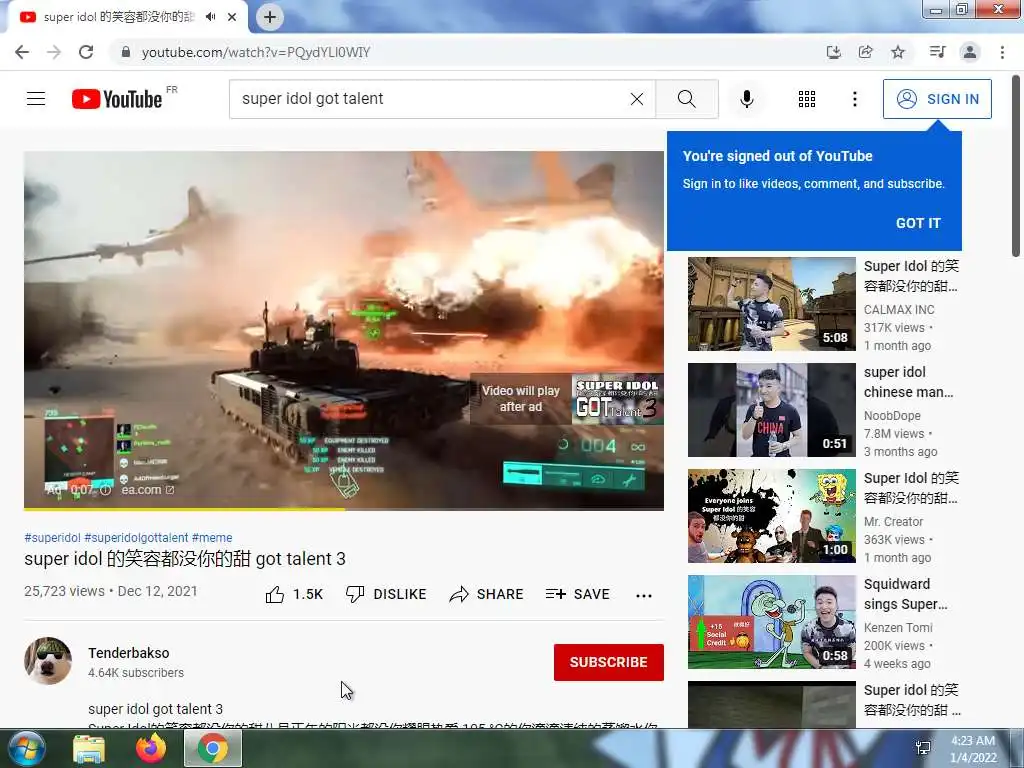This screenshot has width=1024, height=768.
Task: Go to YouTube home via the logo
Action: [x=118, y=99]
